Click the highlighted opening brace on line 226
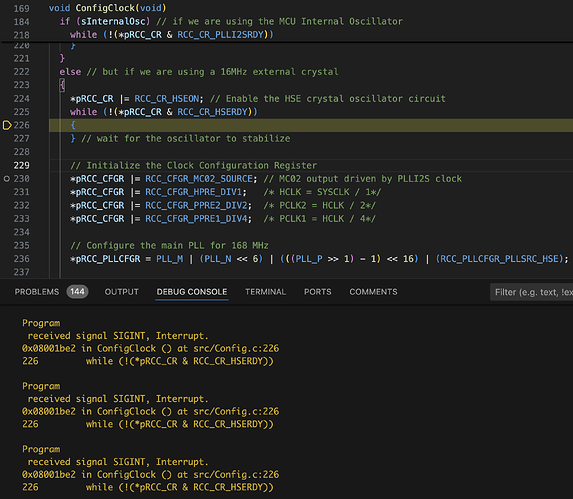The image size is (573, 499). point(73,125)
